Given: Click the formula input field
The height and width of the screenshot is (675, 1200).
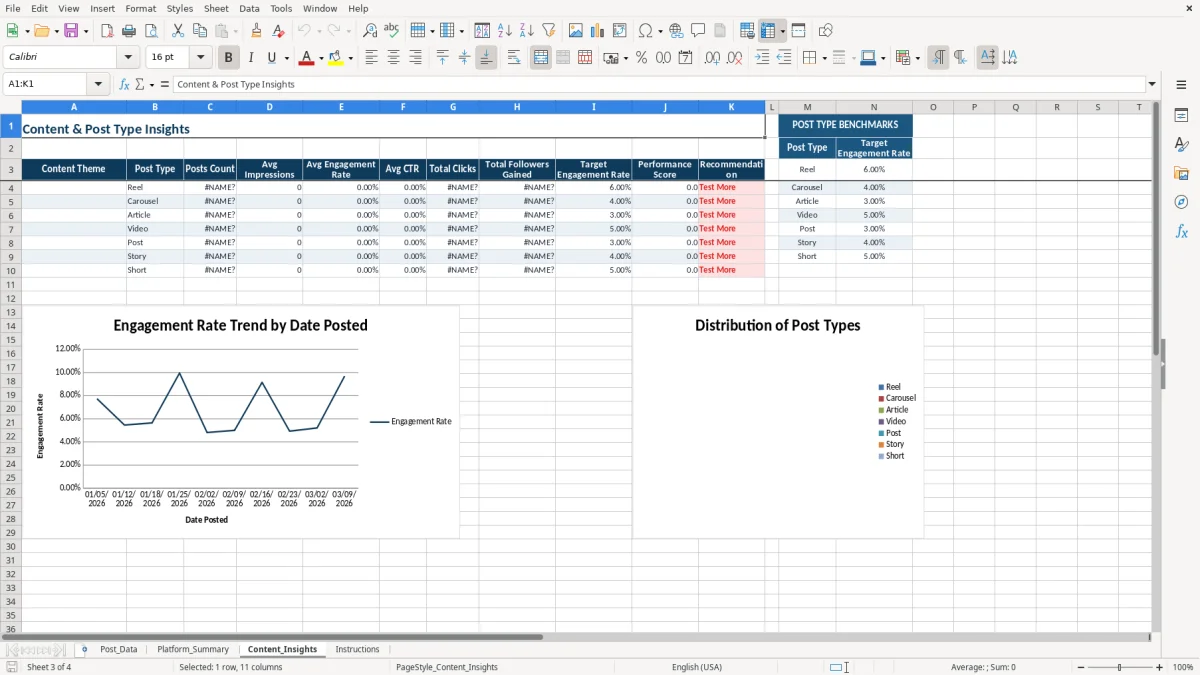Looking at the screenshot, I should (660, 84).
